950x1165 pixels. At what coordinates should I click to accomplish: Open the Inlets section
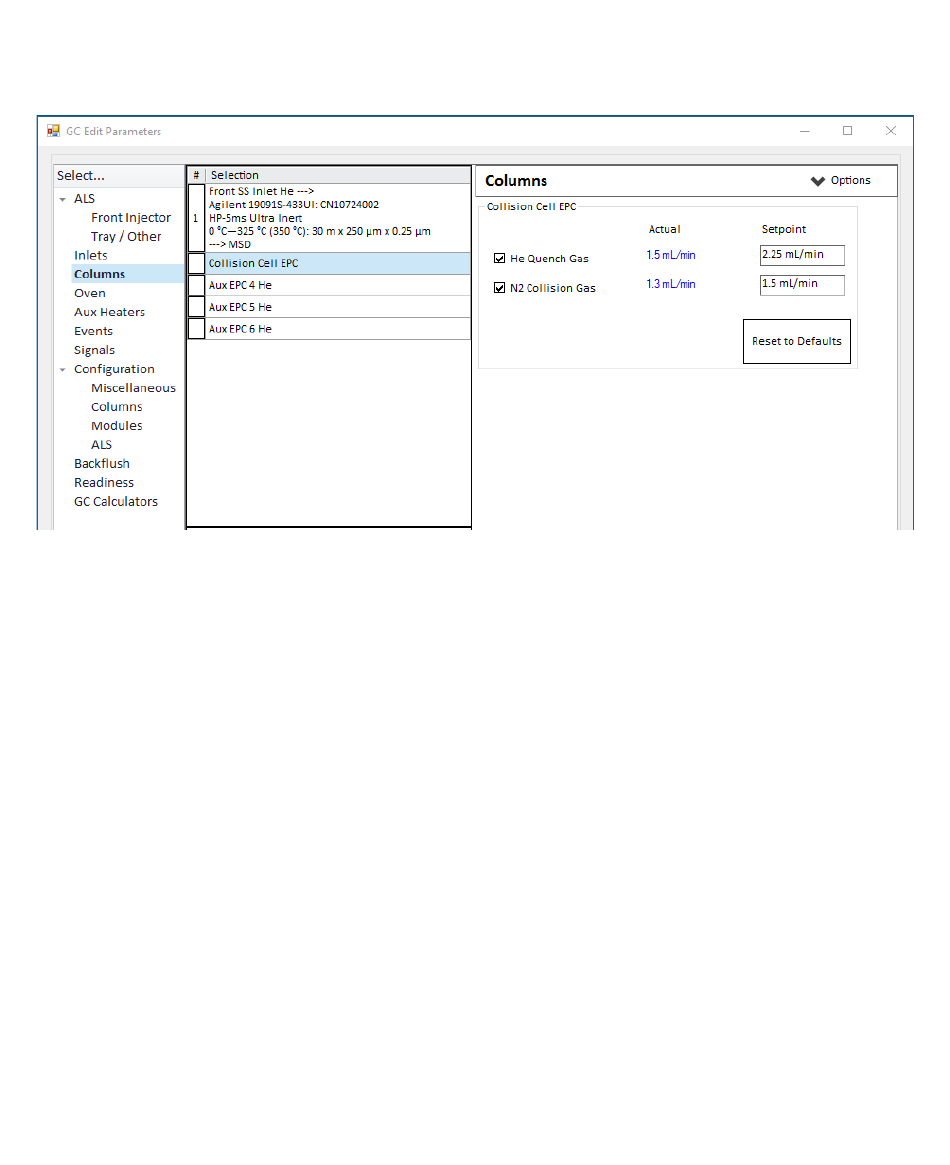[x=91, y=256]
